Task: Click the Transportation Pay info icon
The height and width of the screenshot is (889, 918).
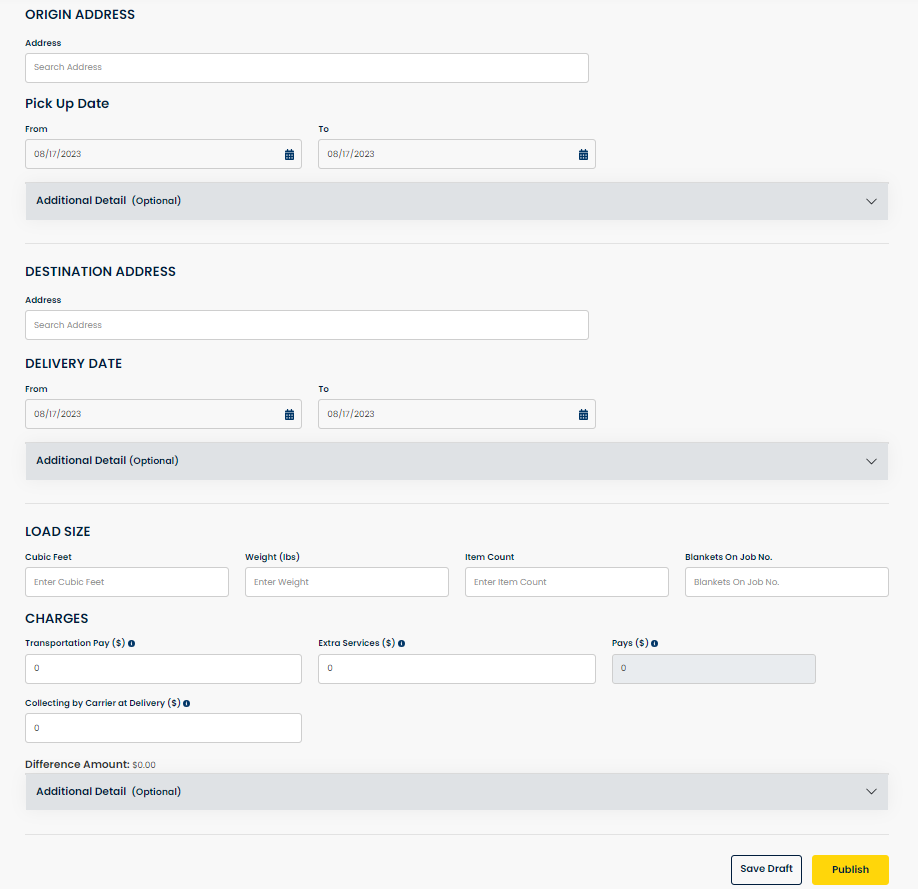Action: tap(131, 643)
